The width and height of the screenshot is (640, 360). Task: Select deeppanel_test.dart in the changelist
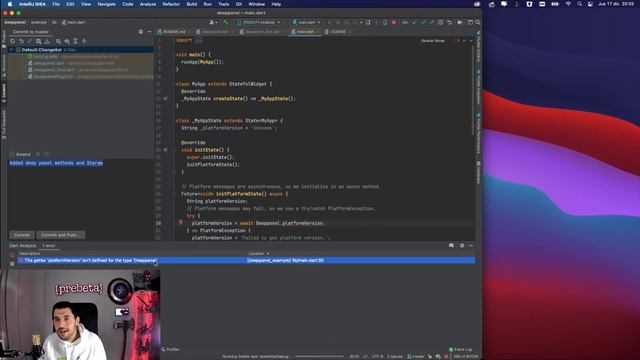pyautogui.click(x=54, y=70)
